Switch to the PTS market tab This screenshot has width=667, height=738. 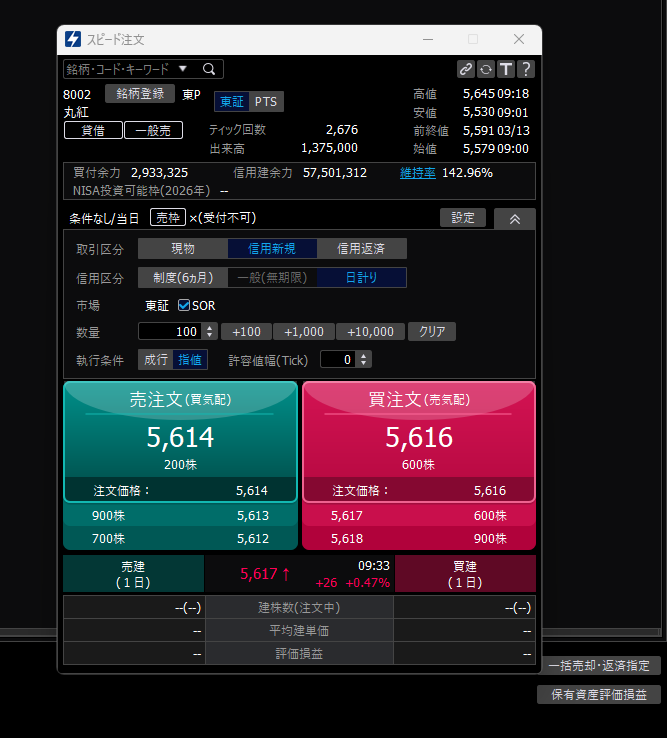pos(266,101)
